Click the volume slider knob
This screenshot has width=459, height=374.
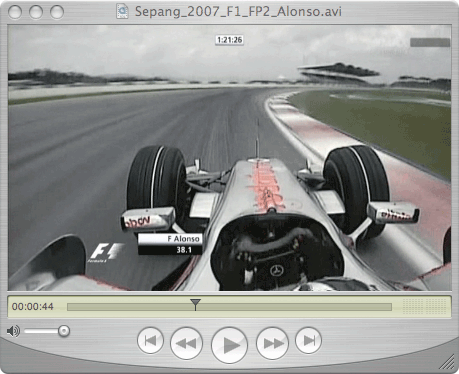(x=64, y=331)
